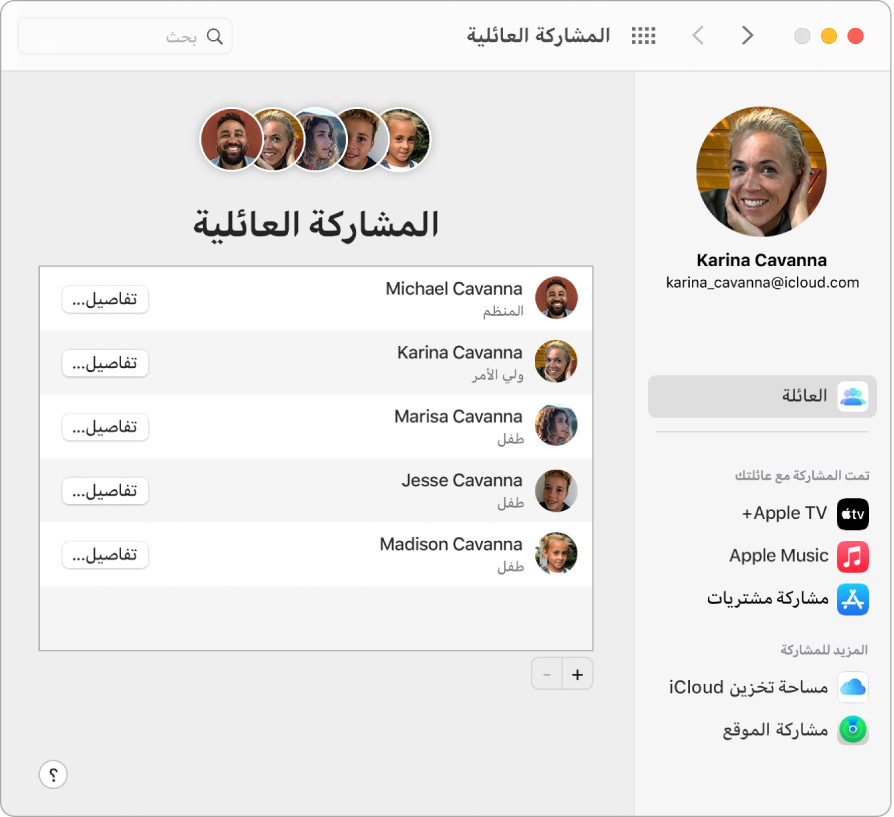This screenshot has height=817, width=894.
Task: Click Karina Cavanna's large profile photo
Action: [x=761, y=171]
